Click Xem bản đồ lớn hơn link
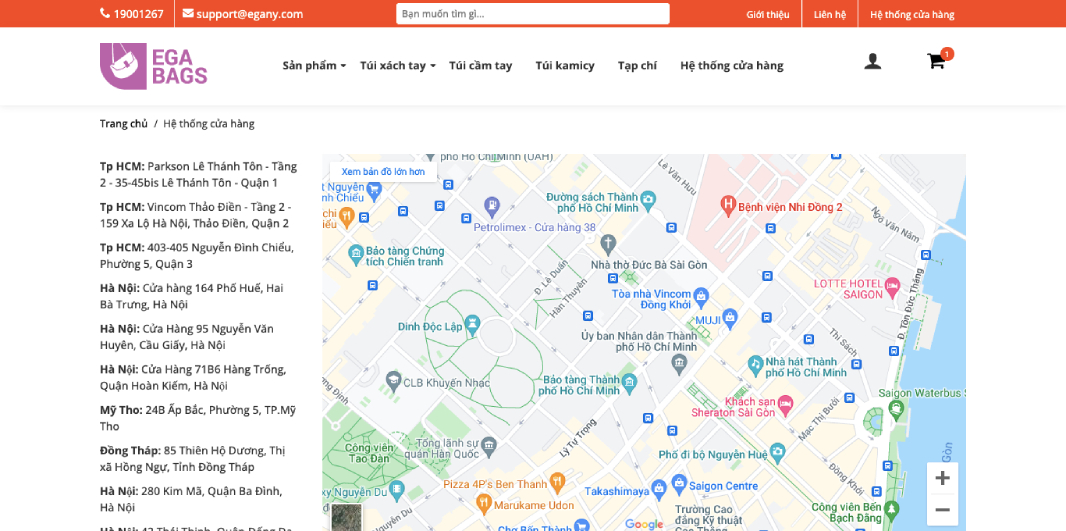Viewport: 1066px width, 531px height. click(x=383, y=172)
